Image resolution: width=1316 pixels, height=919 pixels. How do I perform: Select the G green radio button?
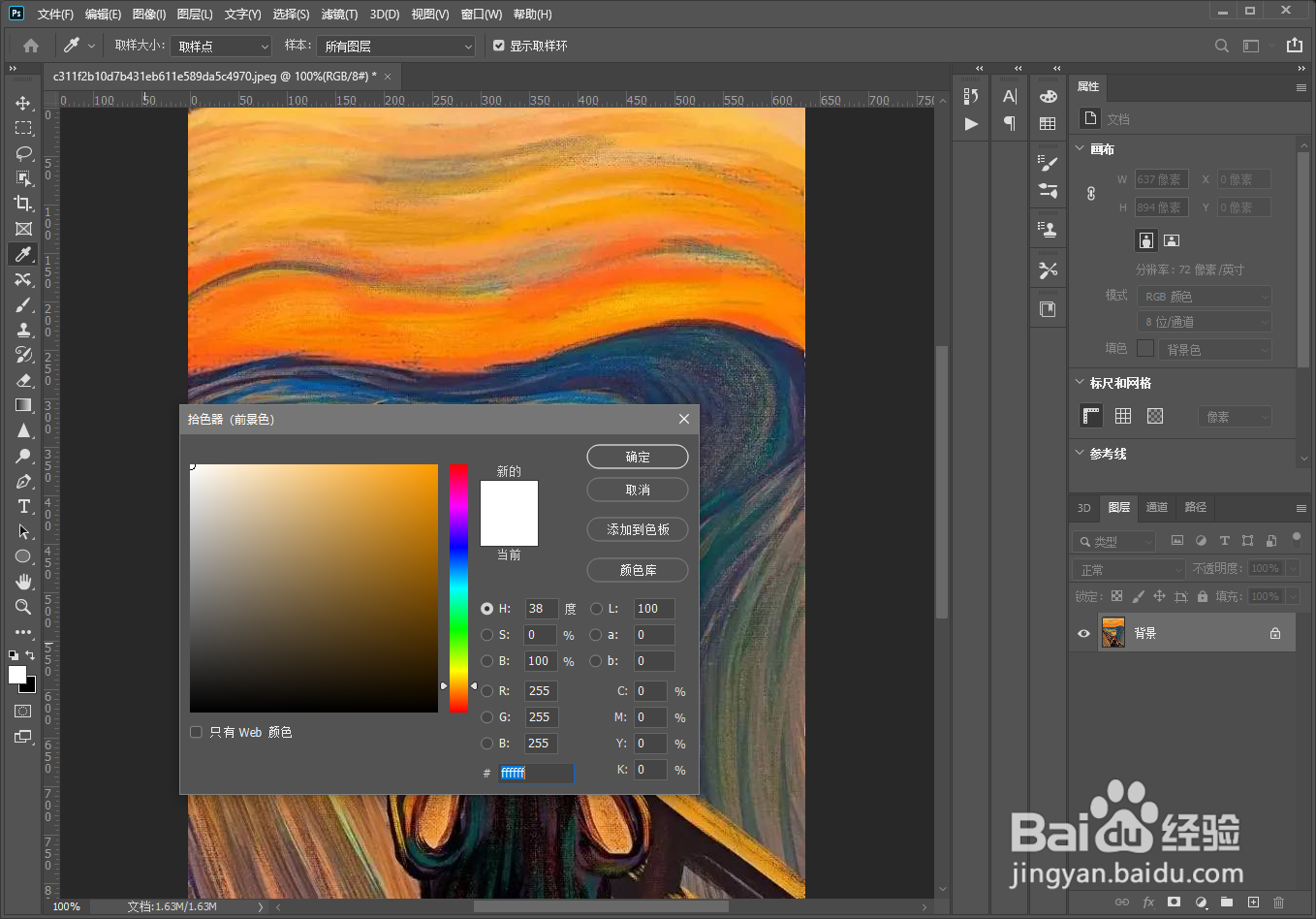click(487, 717)
